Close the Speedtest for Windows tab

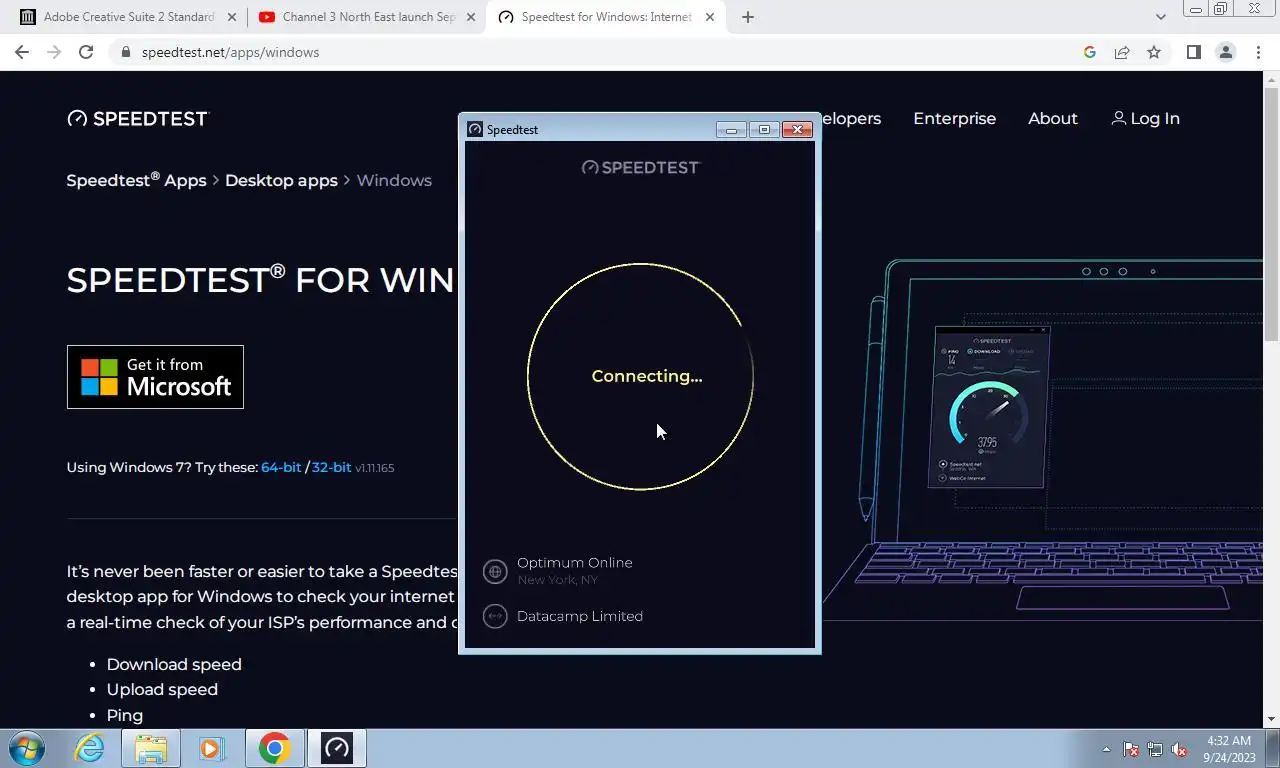click(x=709, y=17)
